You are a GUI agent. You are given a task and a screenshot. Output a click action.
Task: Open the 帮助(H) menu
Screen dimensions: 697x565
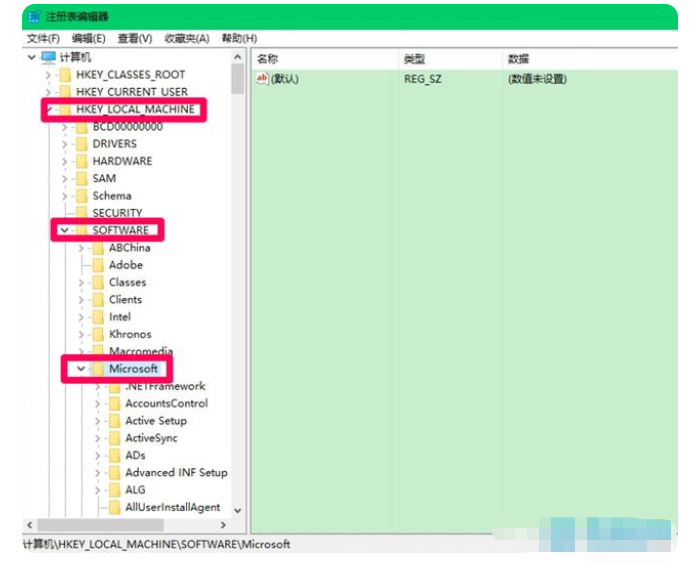239,39
